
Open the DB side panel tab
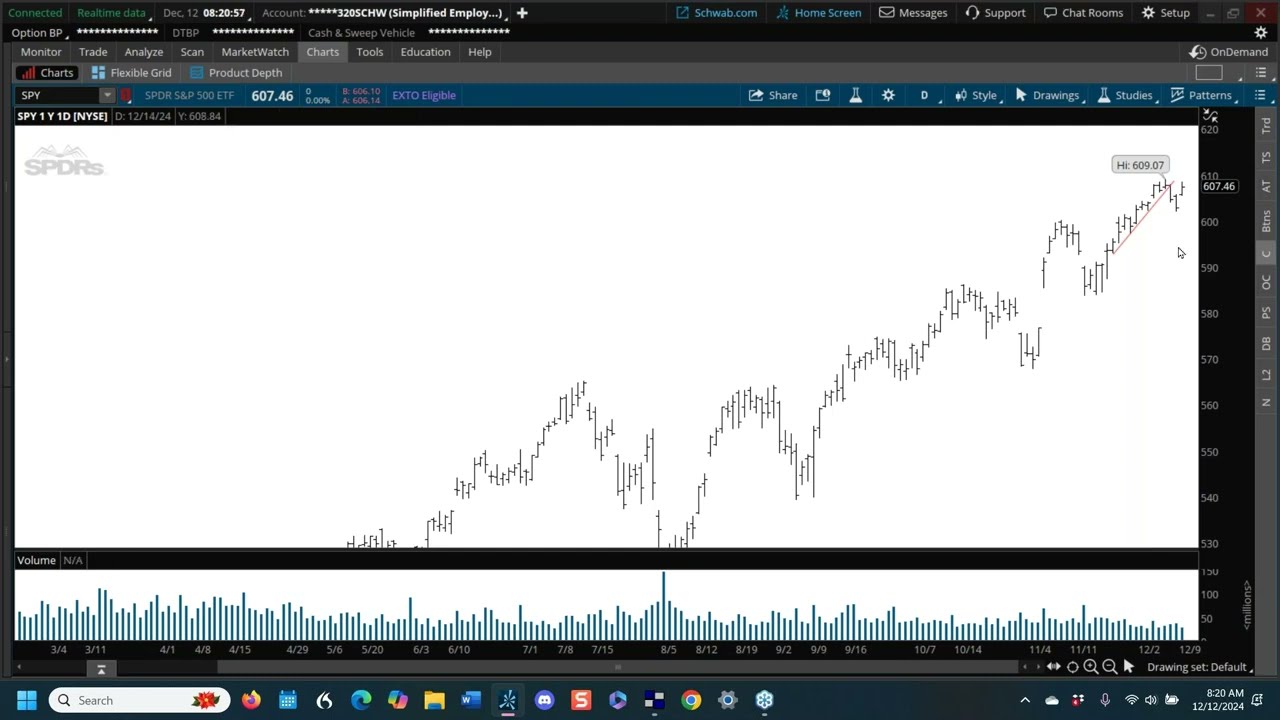[1266, 344]
